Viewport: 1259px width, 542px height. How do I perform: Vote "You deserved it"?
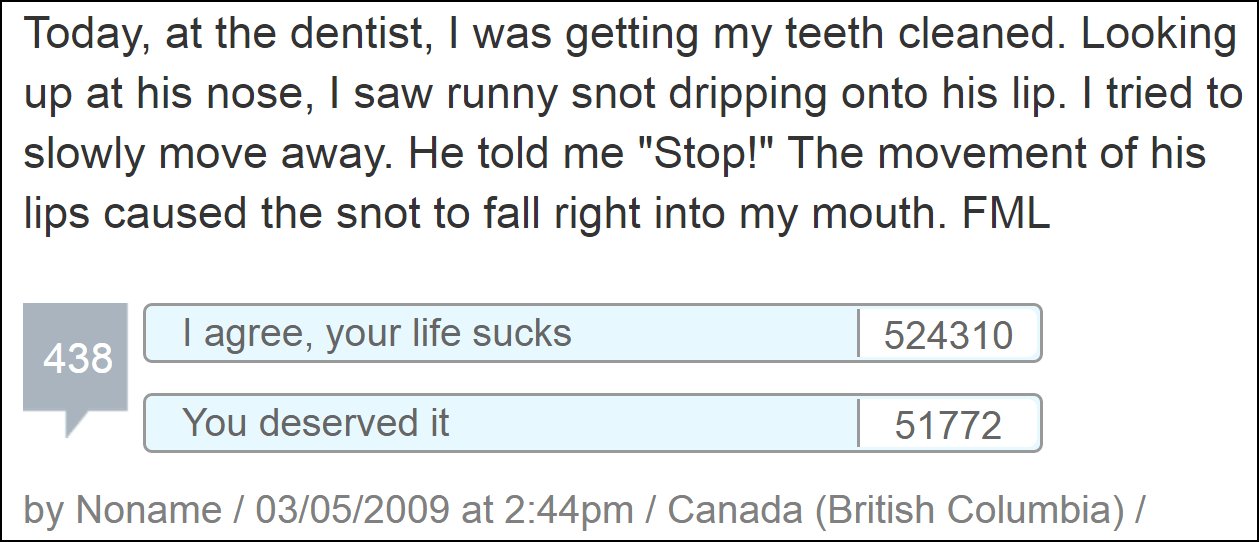(593, 423)
